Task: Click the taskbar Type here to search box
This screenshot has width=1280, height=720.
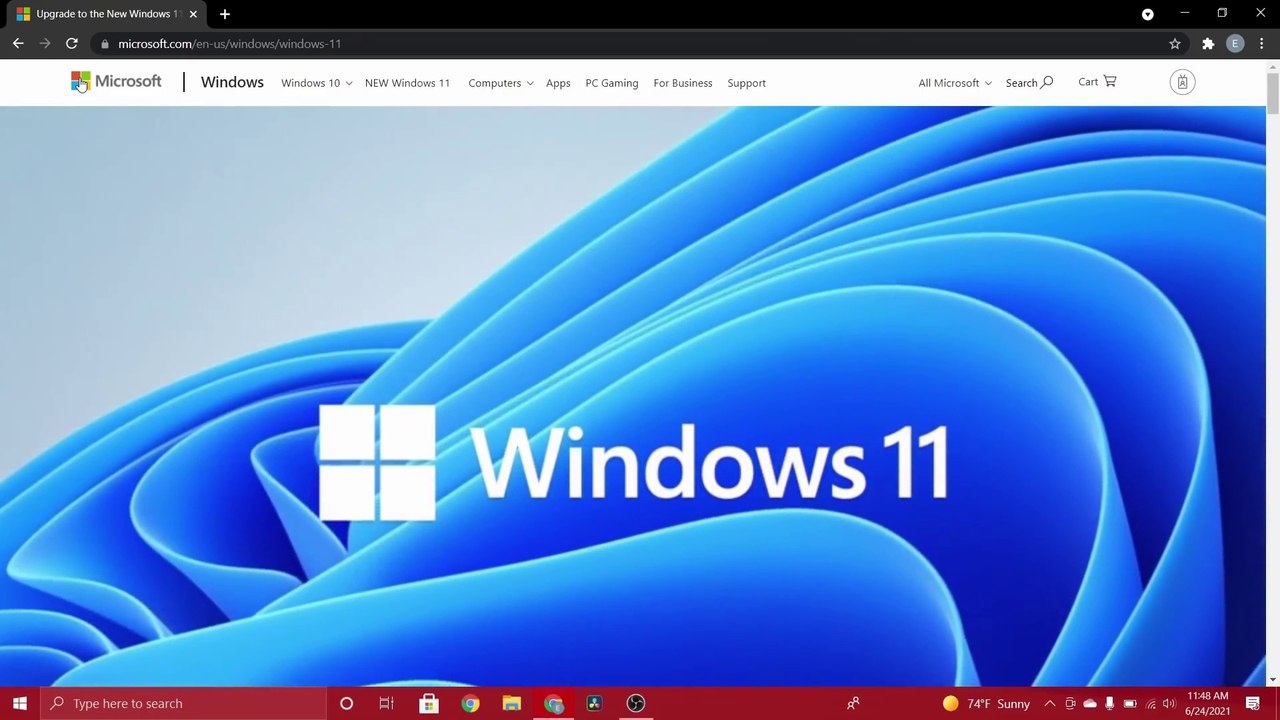Action: pyautogui.click(x=183, y=703)
